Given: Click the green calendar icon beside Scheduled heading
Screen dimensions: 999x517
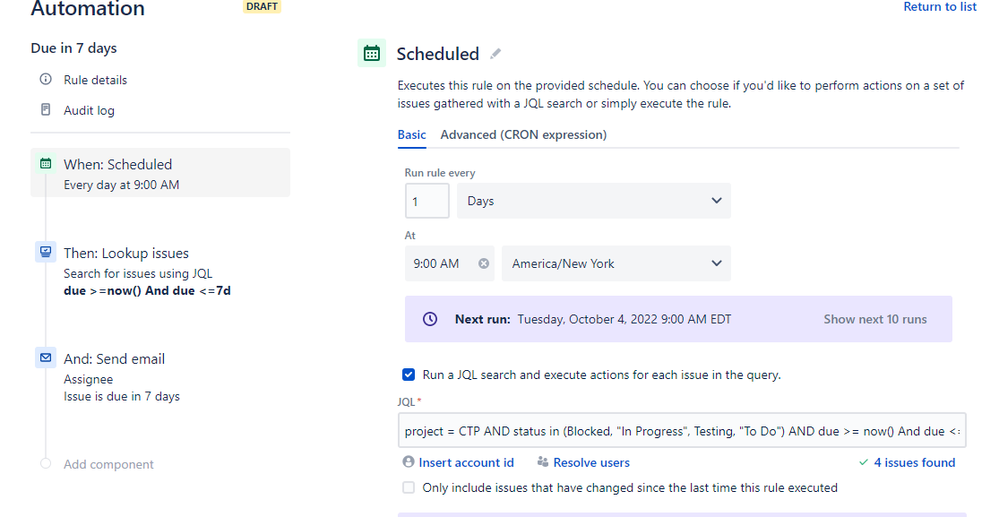Looking at the screenshot, I should [371, 54].
